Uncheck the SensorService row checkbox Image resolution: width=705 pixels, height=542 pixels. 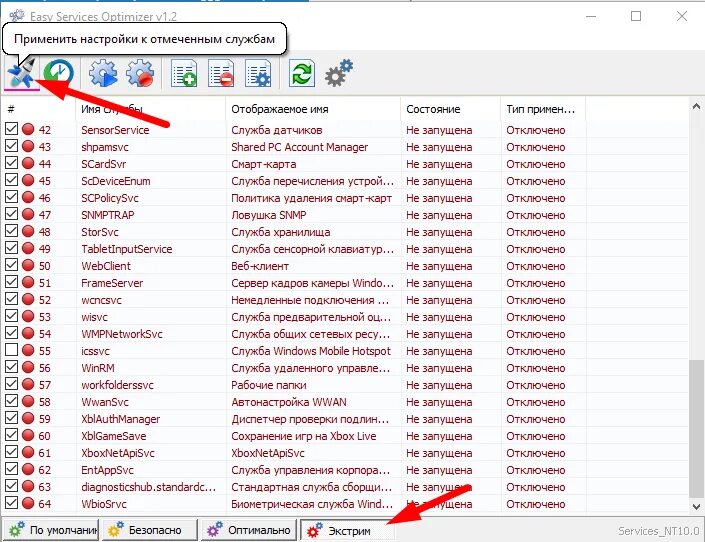tap(11, 129)
